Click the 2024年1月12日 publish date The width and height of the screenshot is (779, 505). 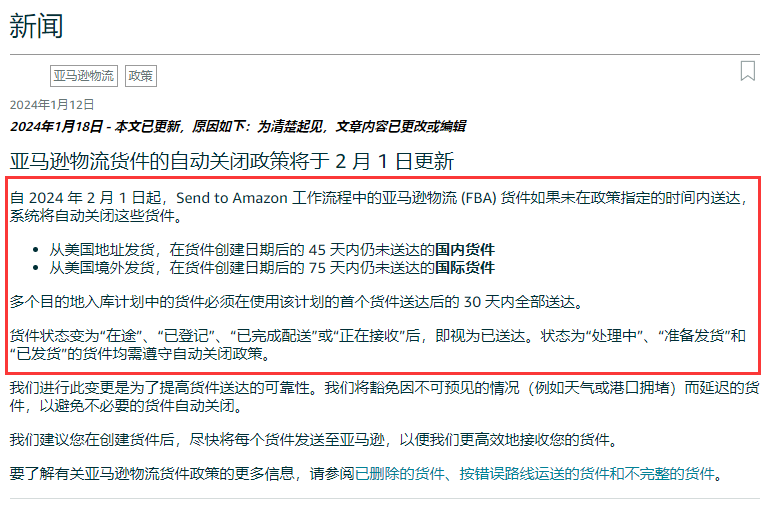pyautogui.click(x=52, y=105)
